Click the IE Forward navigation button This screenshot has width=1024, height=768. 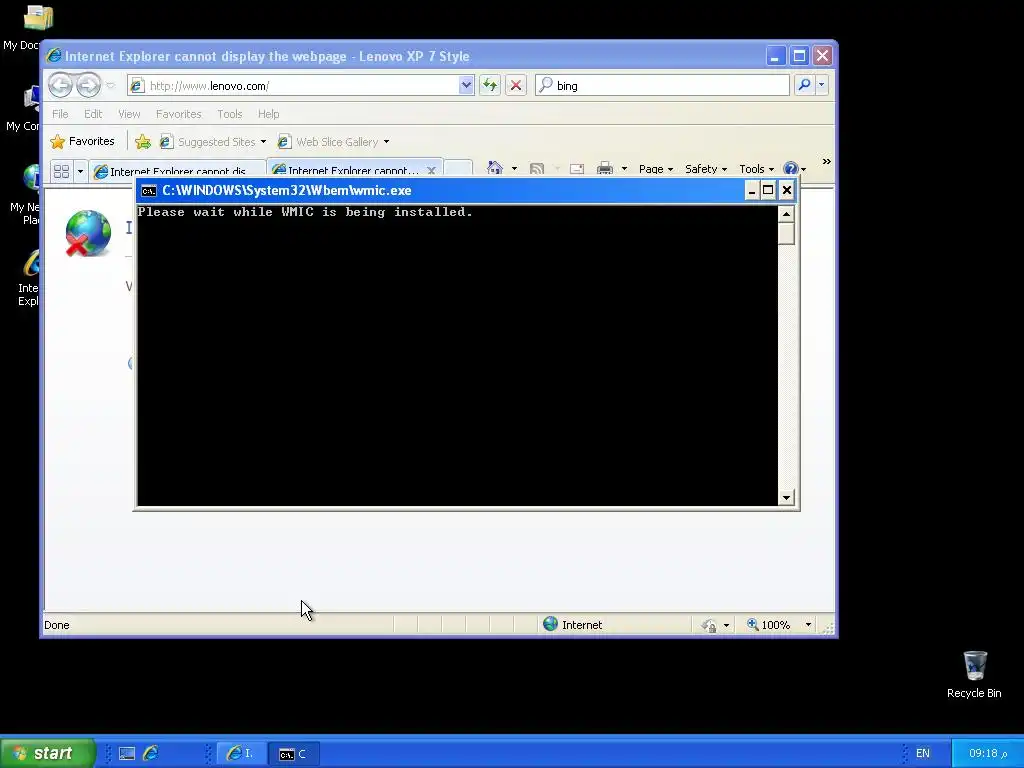point(88,85)
